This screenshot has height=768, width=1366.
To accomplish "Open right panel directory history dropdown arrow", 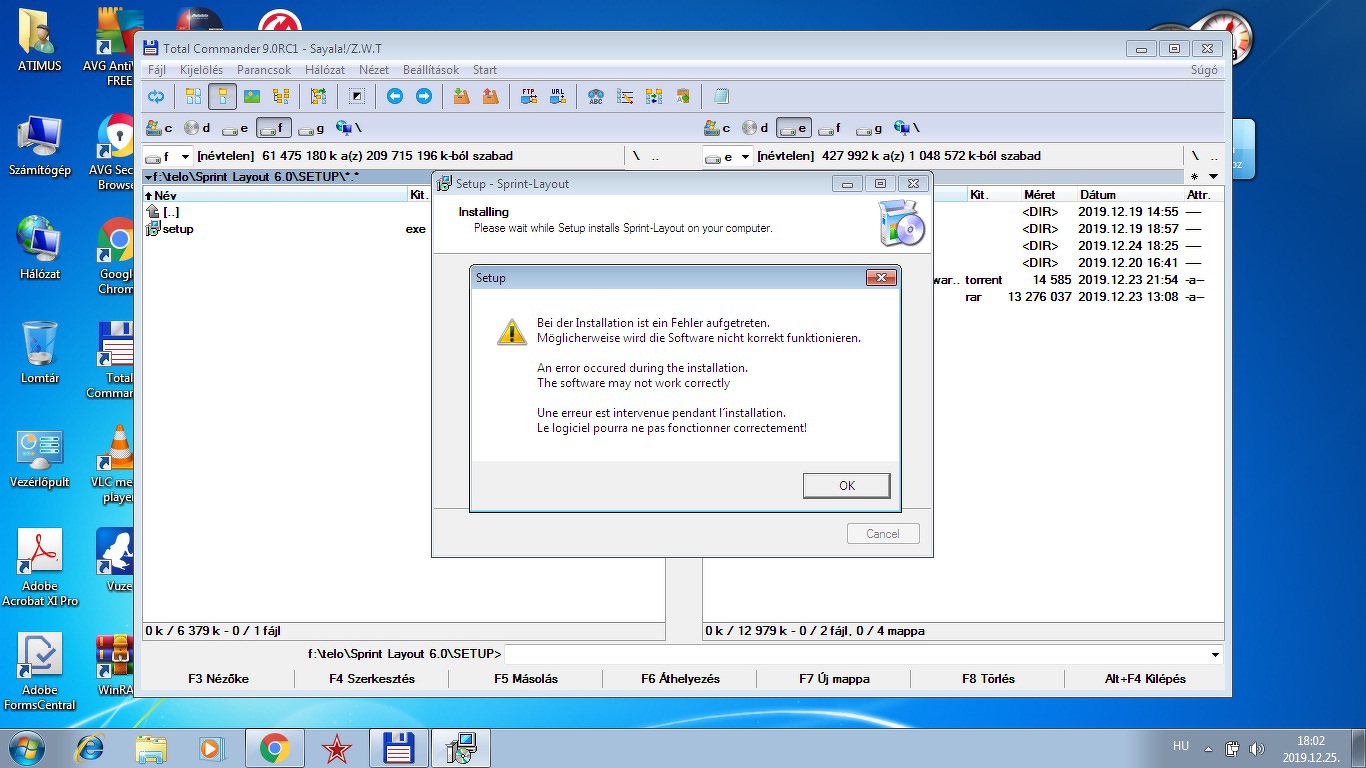I will click(x=1214, y=177).
